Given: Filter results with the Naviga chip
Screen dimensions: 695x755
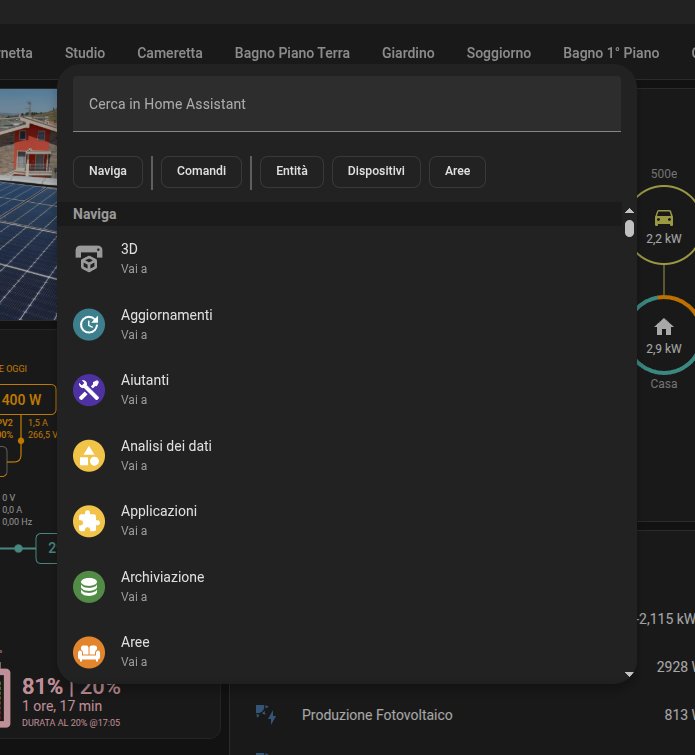Looking at the screenshot, I should [x=108, y=171].
